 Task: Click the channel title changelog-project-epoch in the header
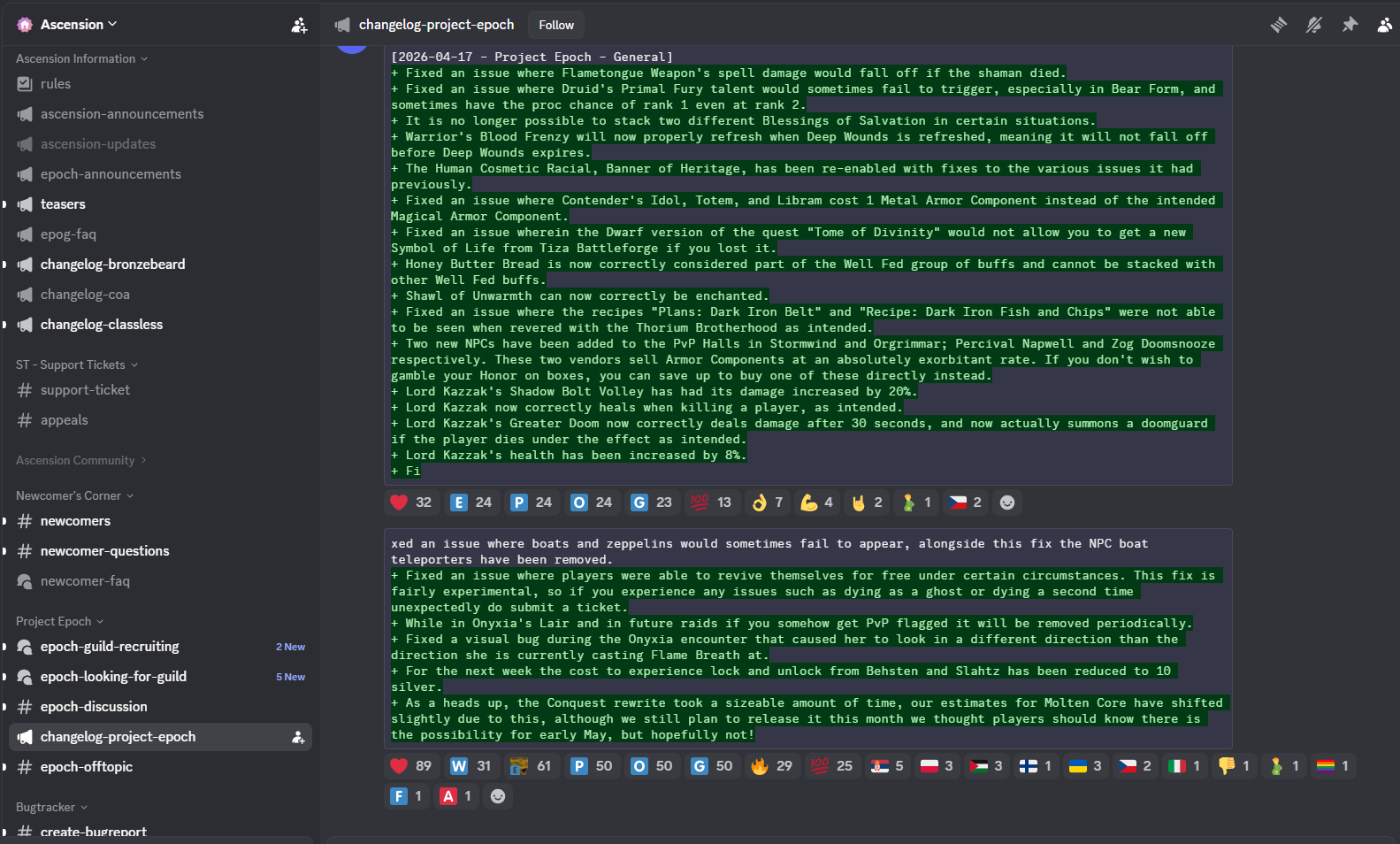pyautogui.click(x=436, y=25)
